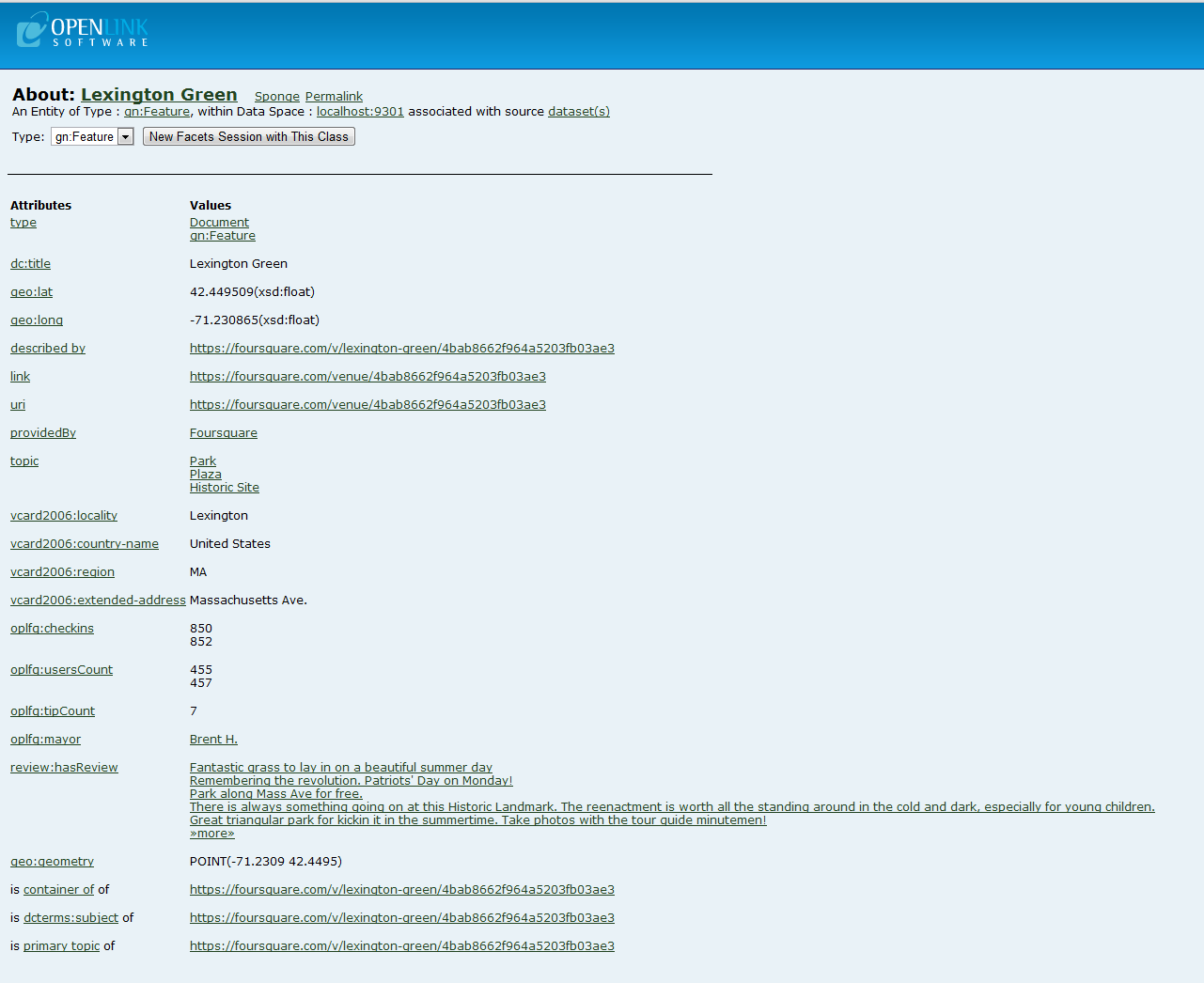This screenshot has width=1204, height=983.
Task: Open the Foursquare providedBy value
Action: [x=223, y=433]
